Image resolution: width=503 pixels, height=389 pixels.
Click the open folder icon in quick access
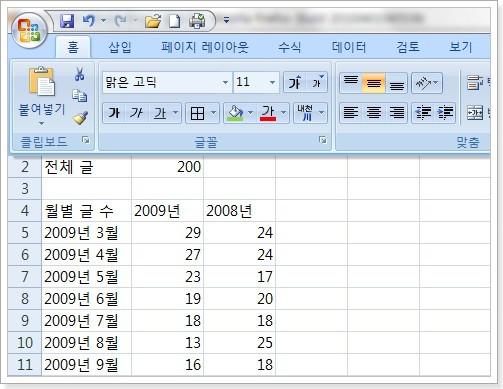coord(153,21)
